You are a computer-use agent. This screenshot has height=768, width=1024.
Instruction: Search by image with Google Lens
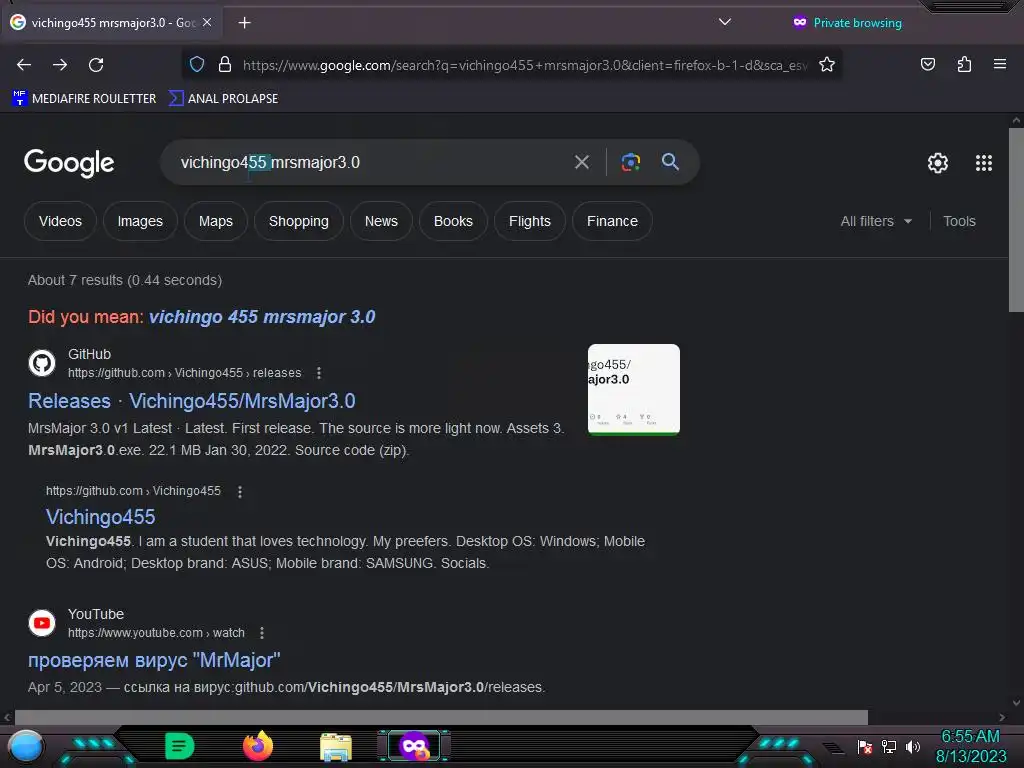coord(630,162)
